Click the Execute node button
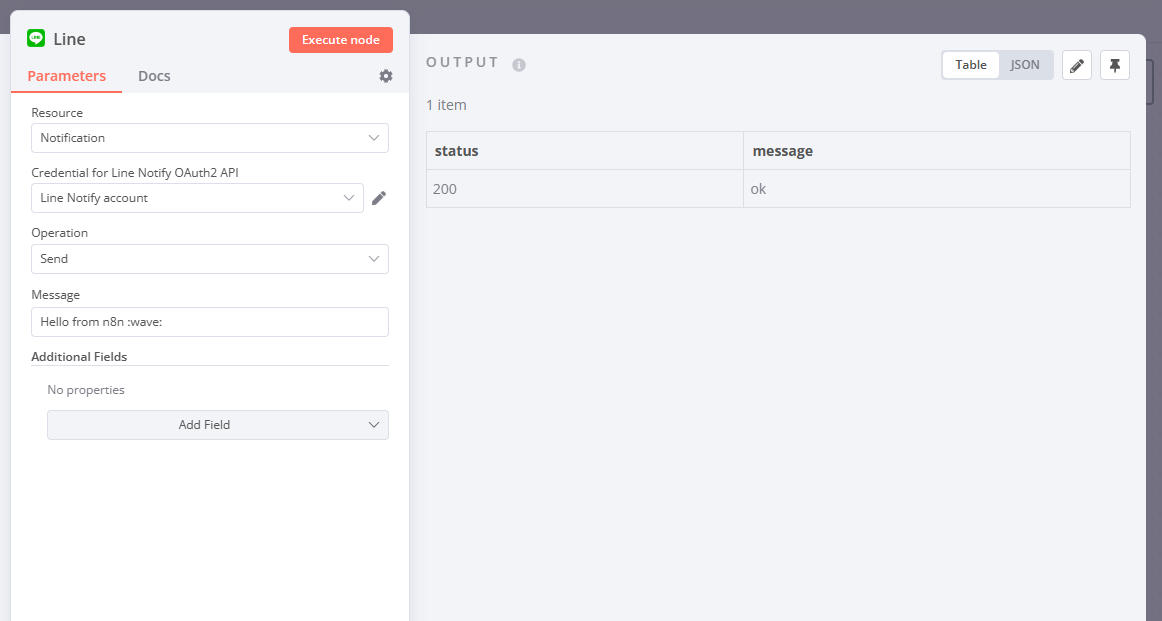The image size is (1162, 621). (x=341, y=40)
